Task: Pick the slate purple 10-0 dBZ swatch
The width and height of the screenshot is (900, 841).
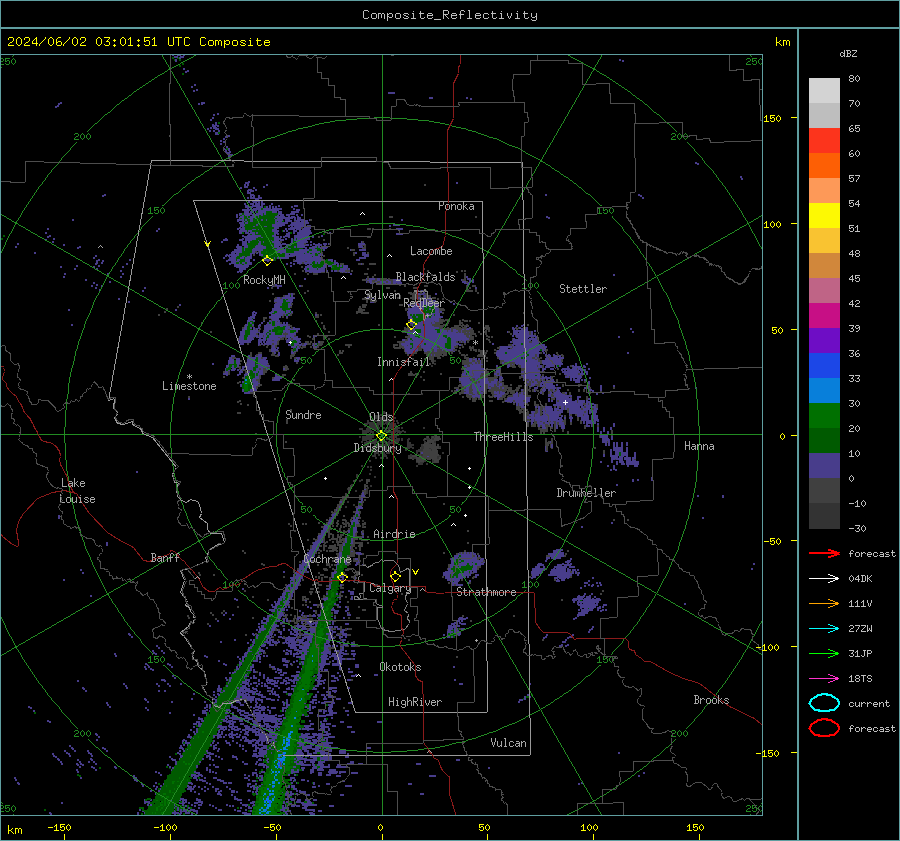Action: coord(824,465)
